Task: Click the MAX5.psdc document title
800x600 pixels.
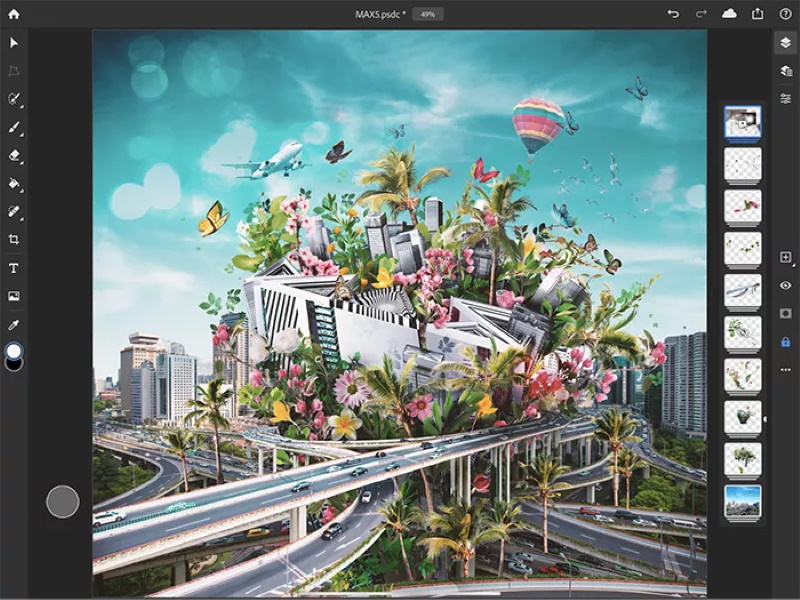Action: click(380, 14)
